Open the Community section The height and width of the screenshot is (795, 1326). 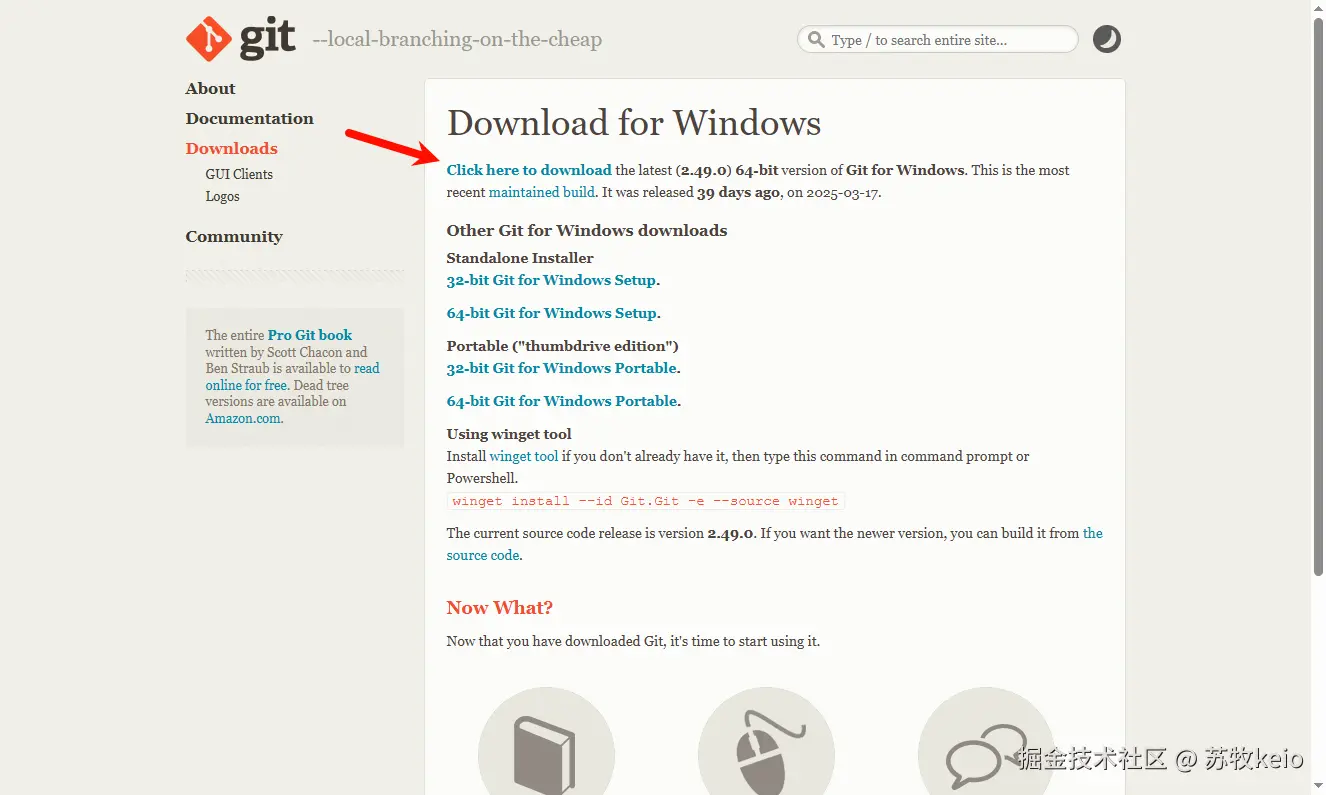coord(234,237)
